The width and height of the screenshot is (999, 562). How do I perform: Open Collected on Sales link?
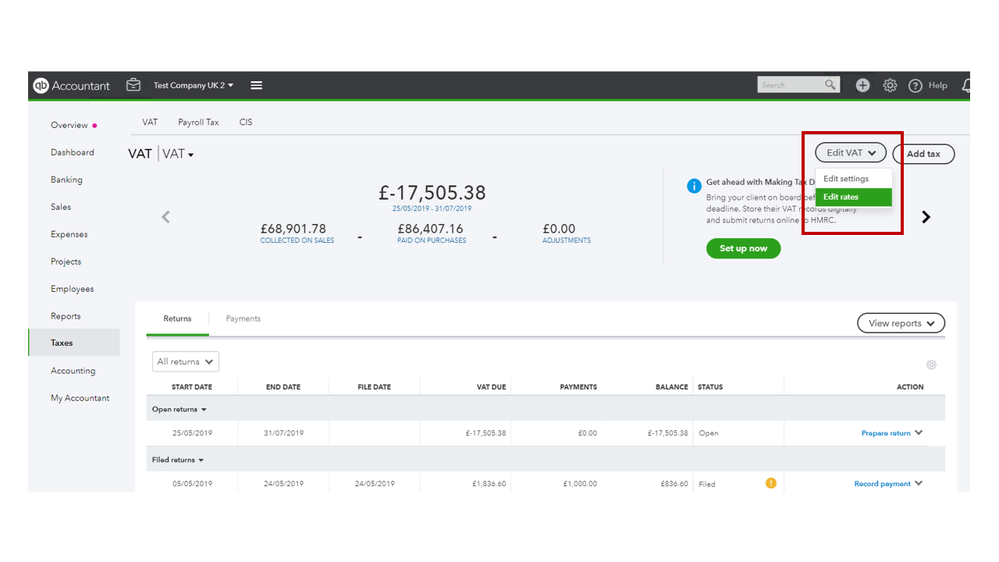pos(297,241)
